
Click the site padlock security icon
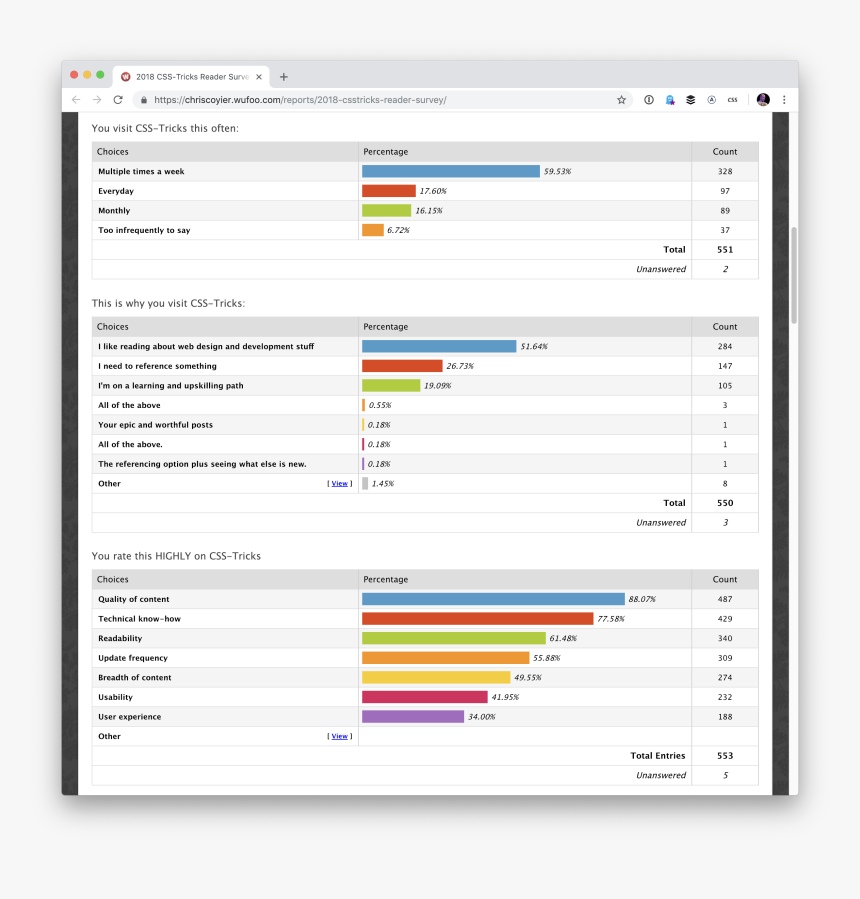144,100
